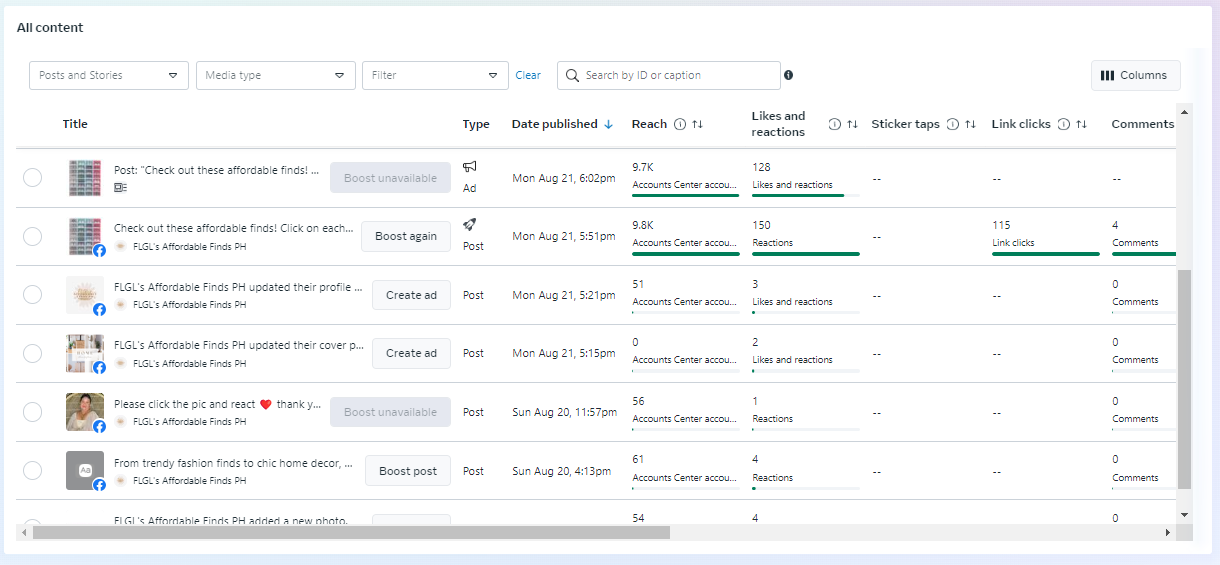Image resolution: width=1220 pixels, height=565 pixels.
Task: Click the Reach column info icon
Action: point(680,124)
